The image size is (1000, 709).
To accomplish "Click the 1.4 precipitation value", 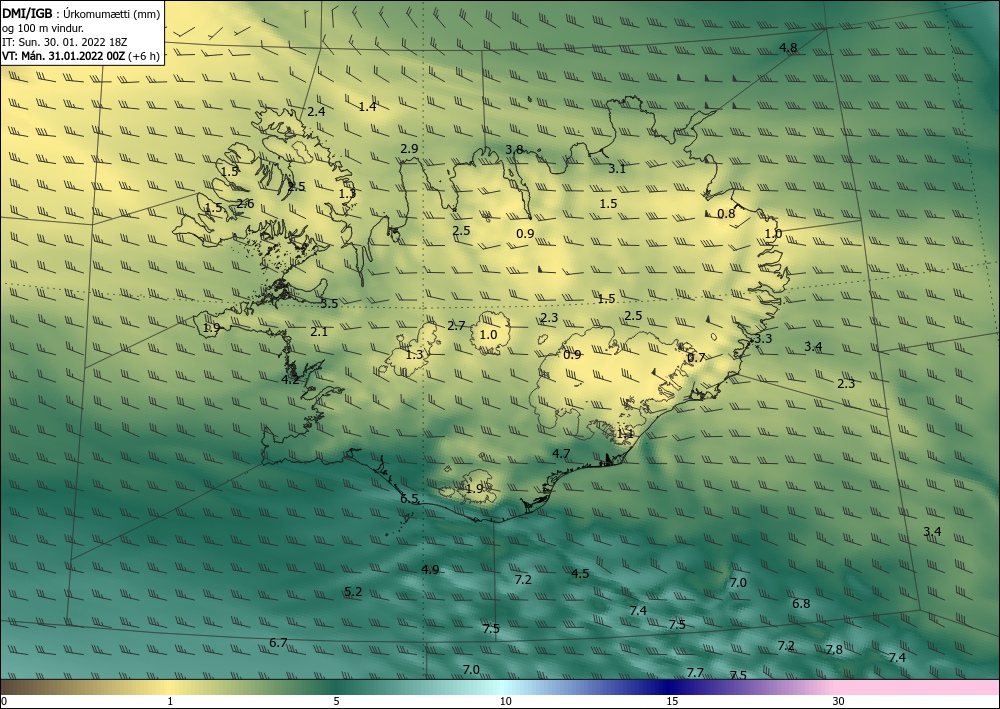I will [x=367, y=106].
